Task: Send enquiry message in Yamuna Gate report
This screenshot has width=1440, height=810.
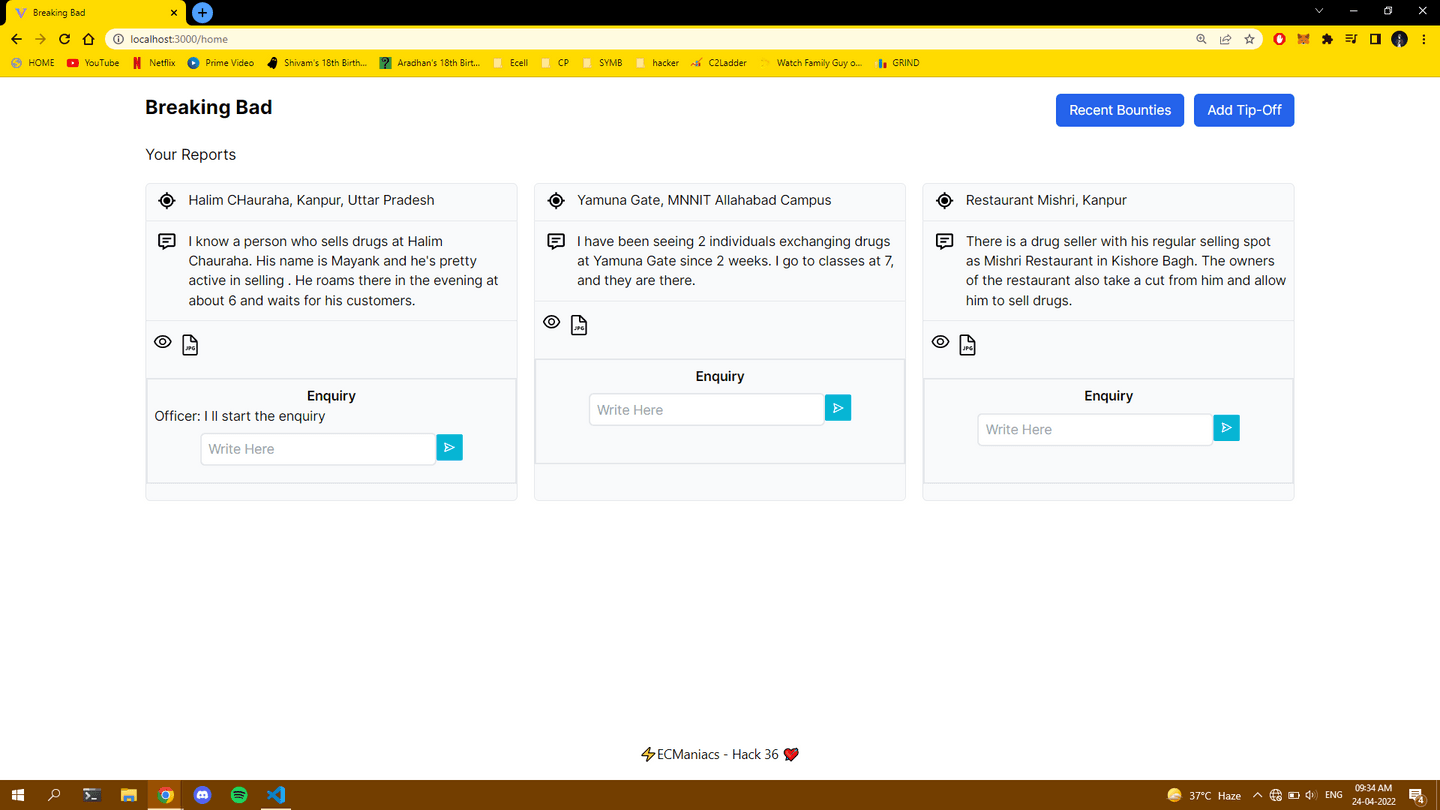Action: (838, 408)
